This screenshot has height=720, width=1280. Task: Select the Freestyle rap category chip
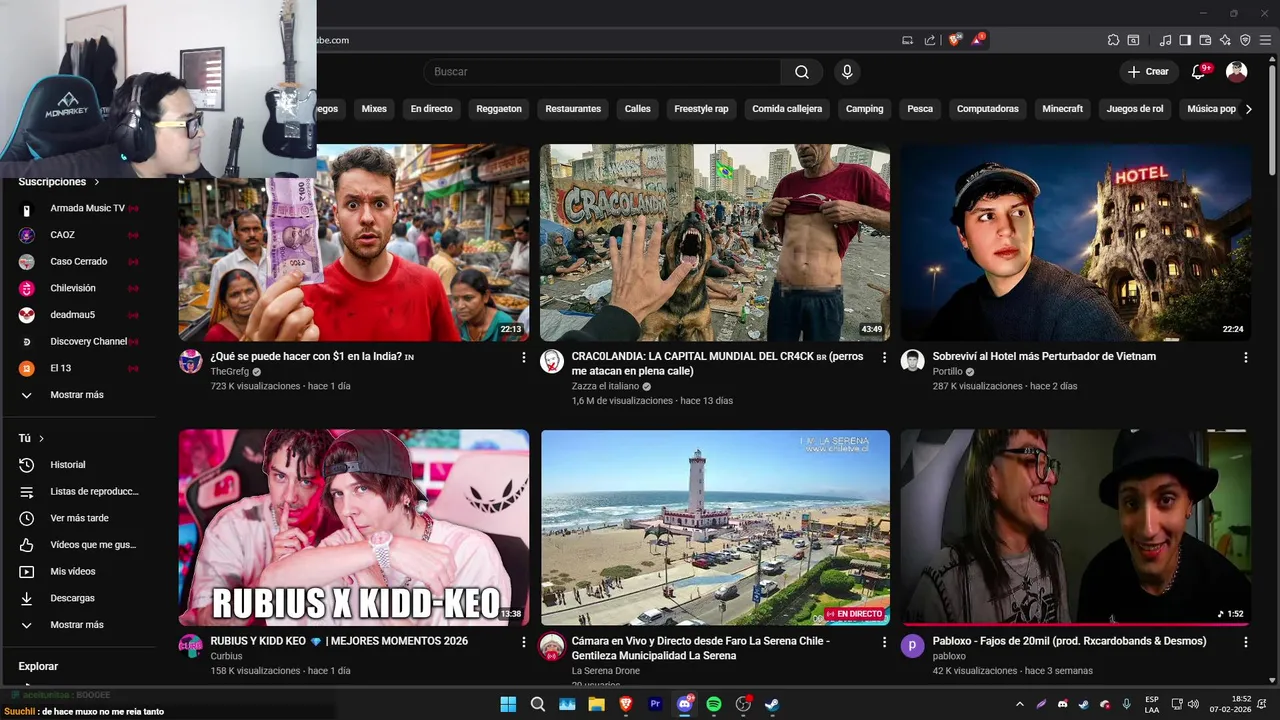pos(701,109)
